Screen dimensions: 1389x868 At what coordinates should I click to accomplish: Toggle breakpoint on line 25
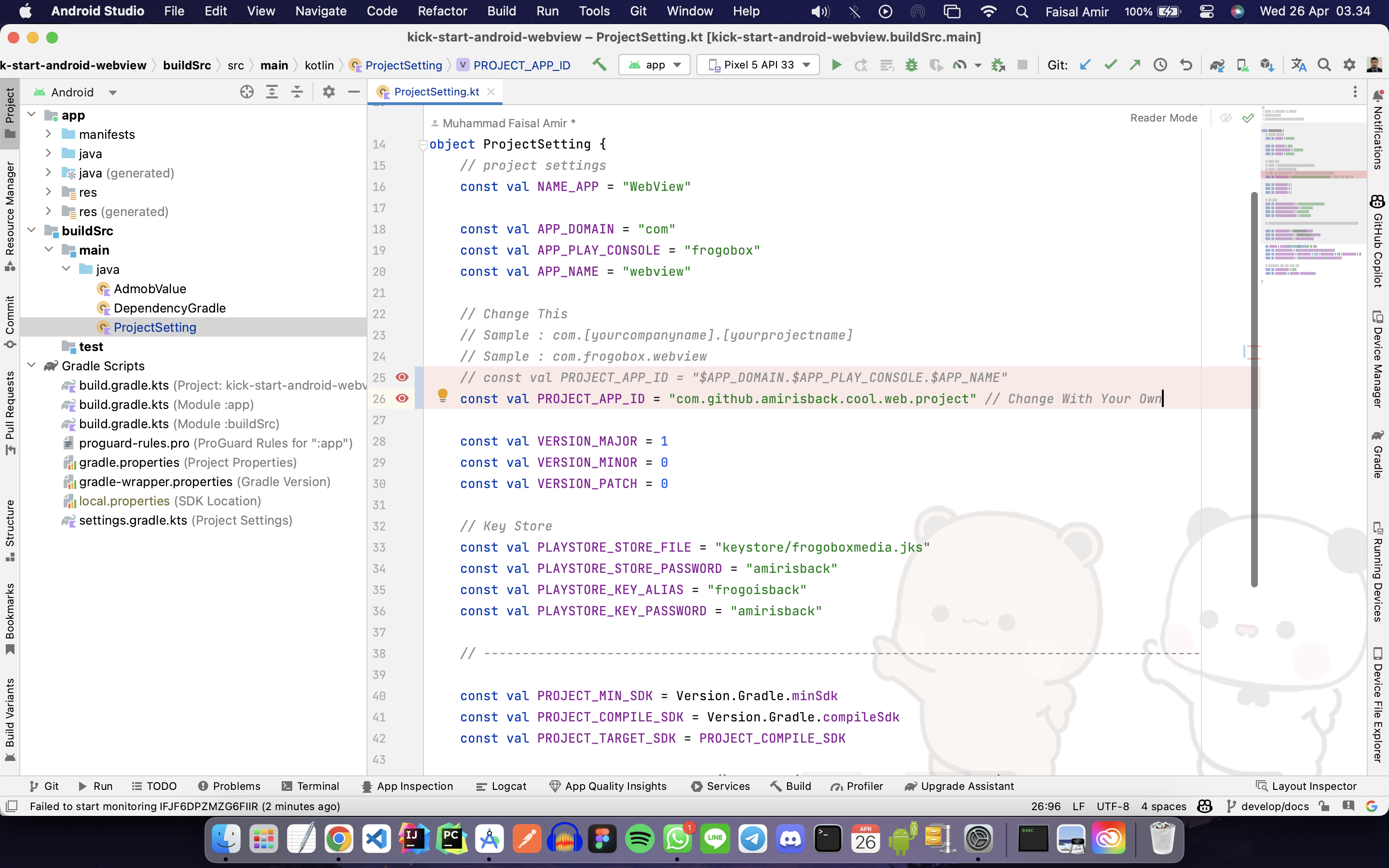click(x=402, y=377)
